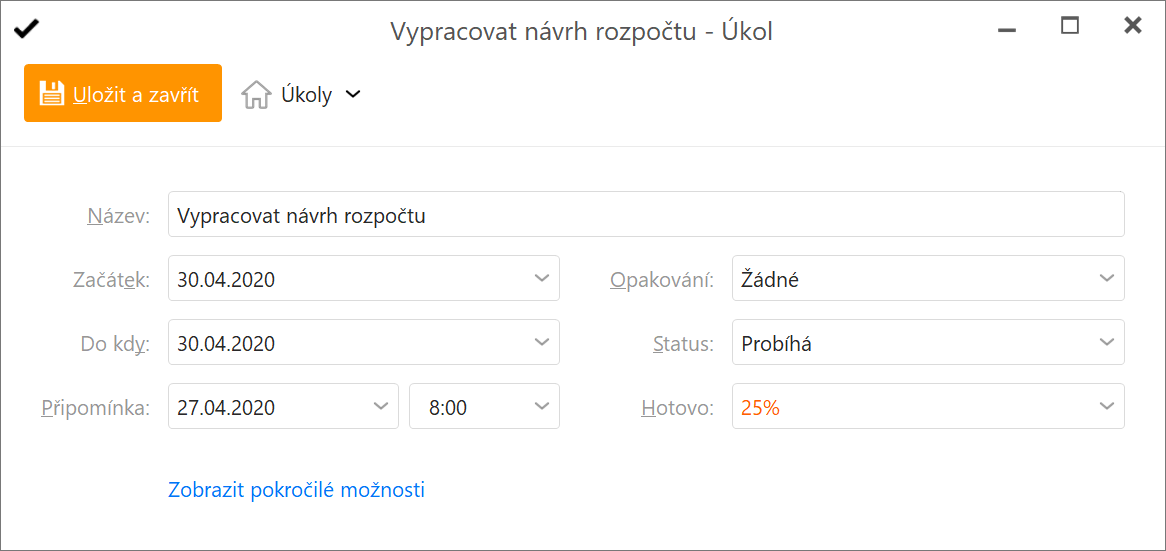
Task: Open the reminder time 8:00 dropdown arrow
Action: pos(542,406)
